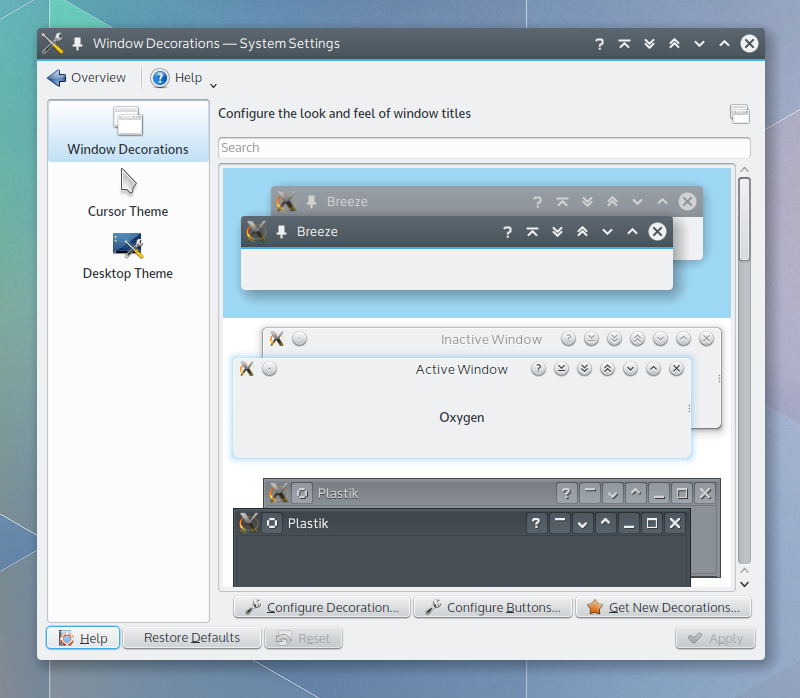Click the round help button on the Oxygen Inactive Window
The image size is (800, 698).
coord(568,339)
